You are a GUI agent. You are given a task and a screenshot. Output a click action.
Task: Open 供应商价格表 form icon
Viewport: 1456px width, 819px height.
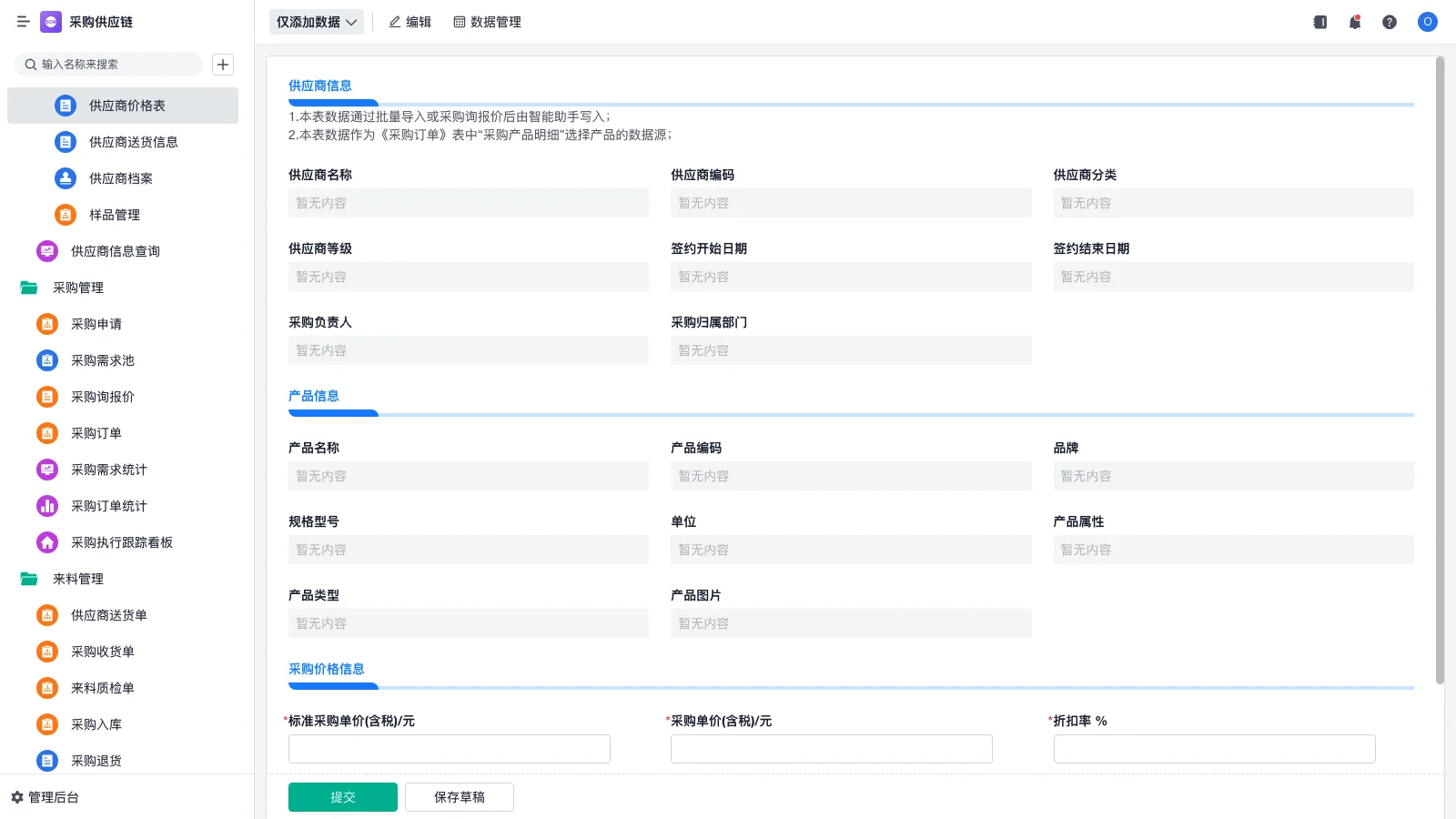click(66, 106)
